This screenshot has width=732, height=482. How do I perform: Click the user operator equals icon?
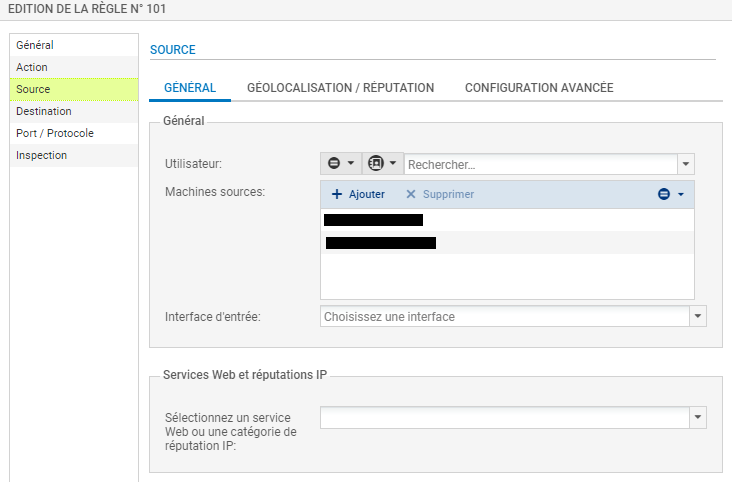click(x=334, y=163)
